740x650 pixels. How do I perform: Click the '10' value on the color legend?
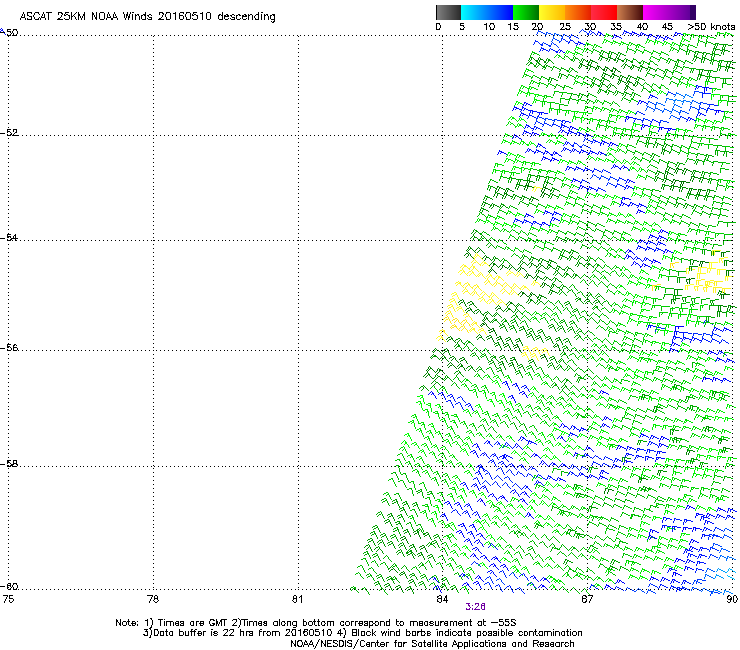tap(489, 27)
